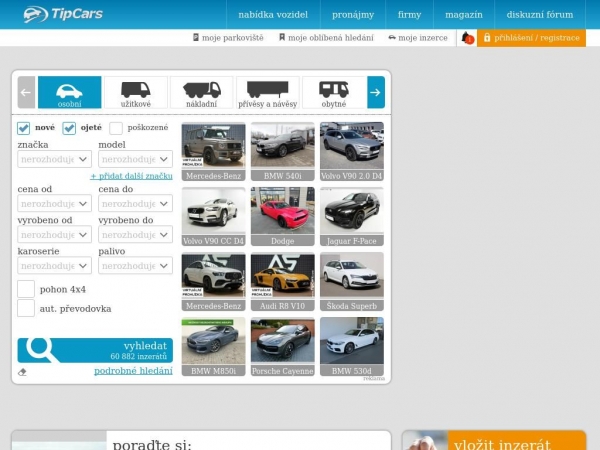Viewport: 600px width, 450px height.
Task: Open the BMW M850i thumbnail
Action: 214,347
